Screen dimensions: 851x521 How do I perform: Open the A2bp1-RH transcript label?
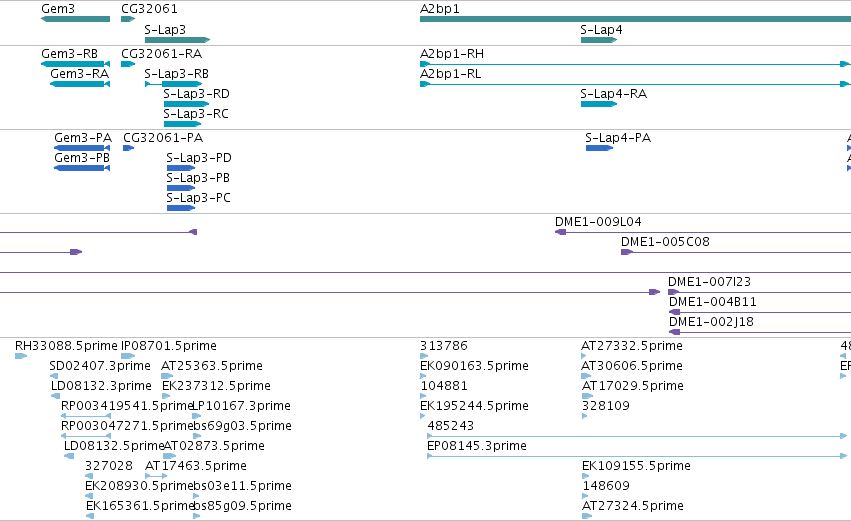tap(452, 54)
